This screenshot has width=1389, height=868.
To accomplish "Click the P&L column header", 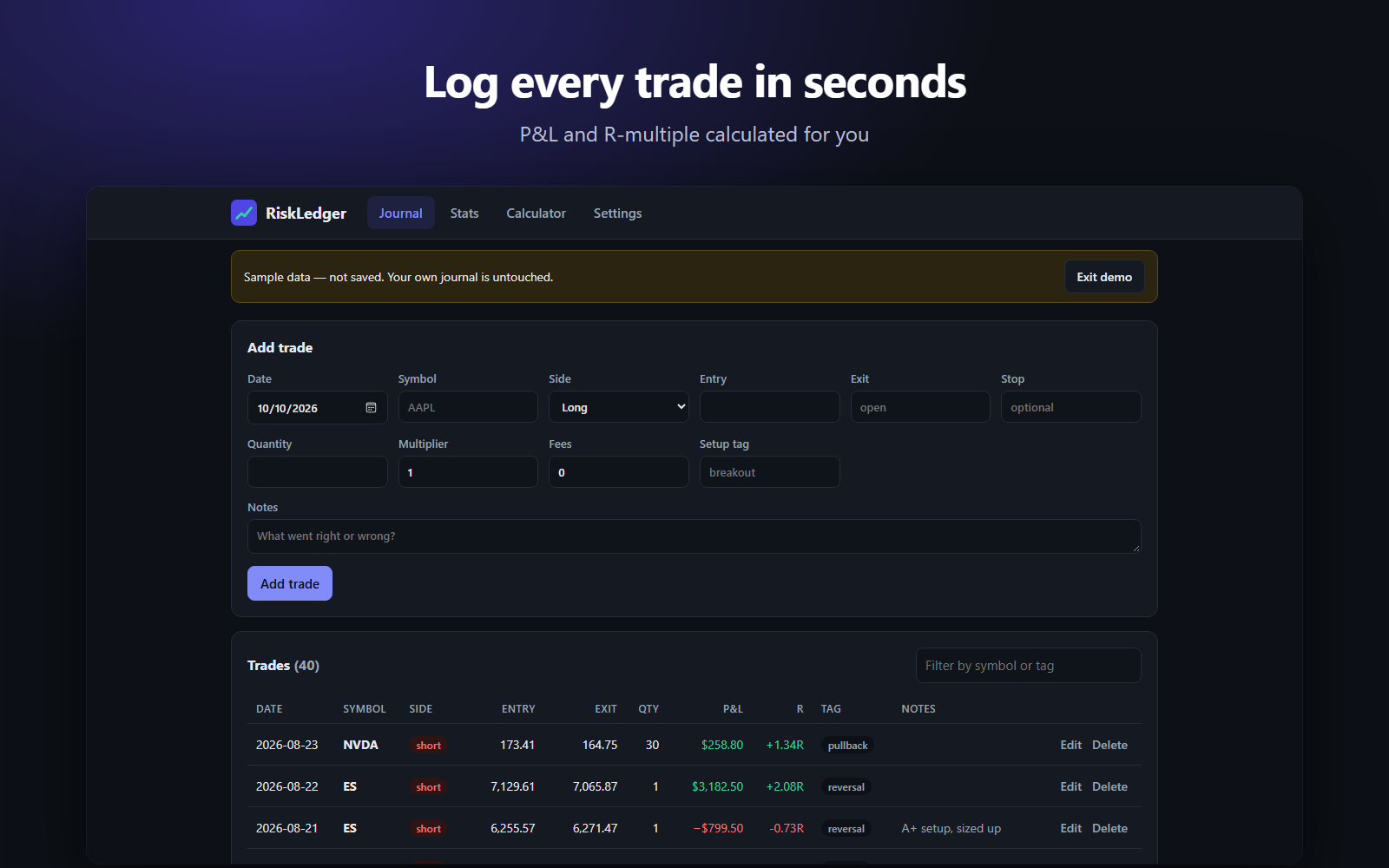I will tap(733, 709).
